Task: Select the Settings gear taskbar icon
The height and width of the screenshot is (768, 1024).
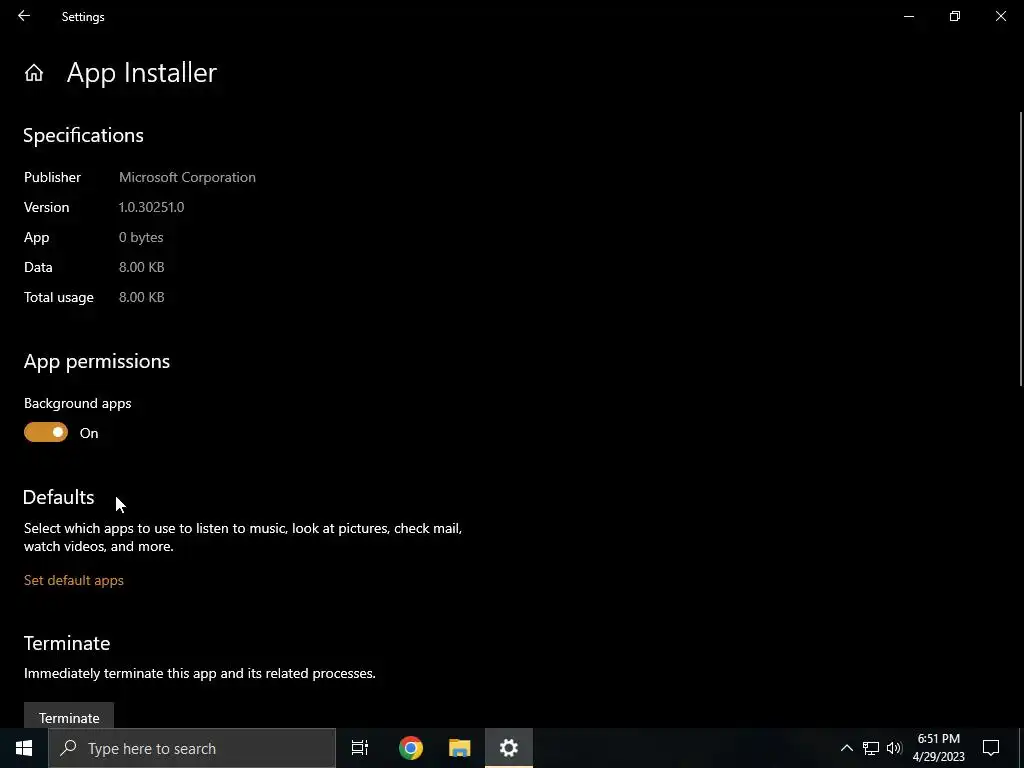Action: coord(509,748)
